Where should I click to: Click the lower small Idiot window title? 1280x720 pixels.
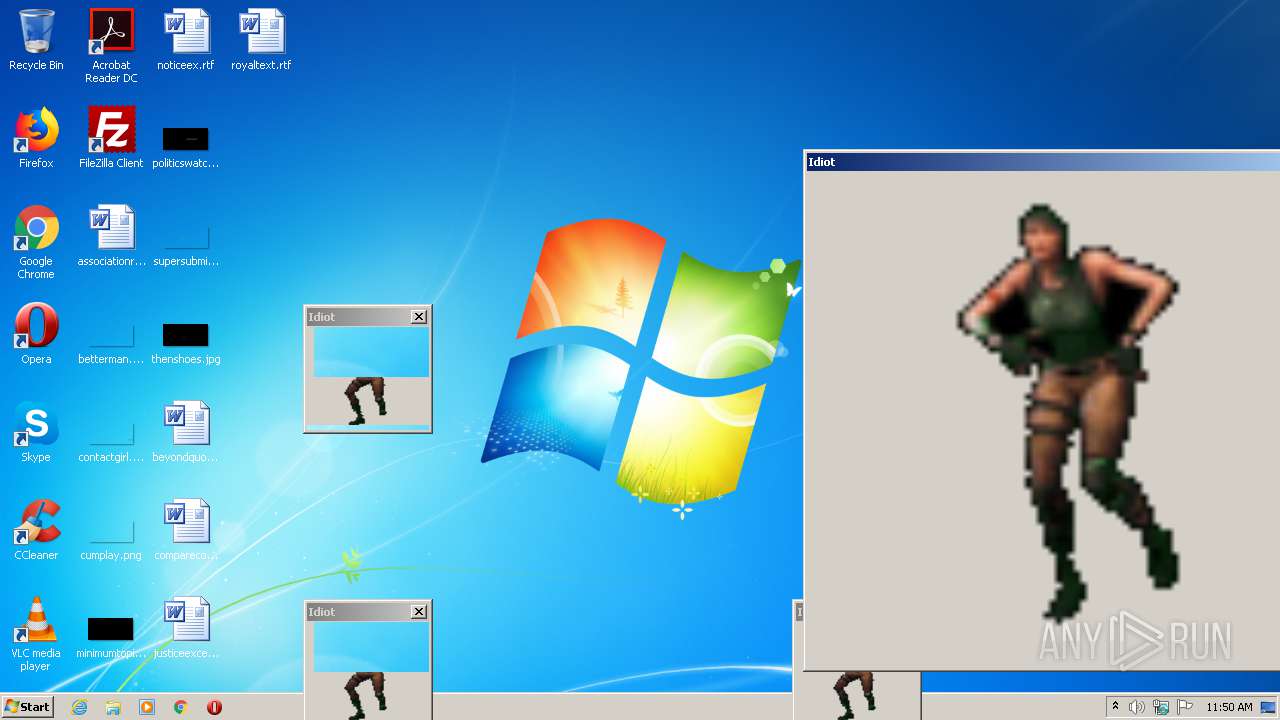click(x=322, y=612)
